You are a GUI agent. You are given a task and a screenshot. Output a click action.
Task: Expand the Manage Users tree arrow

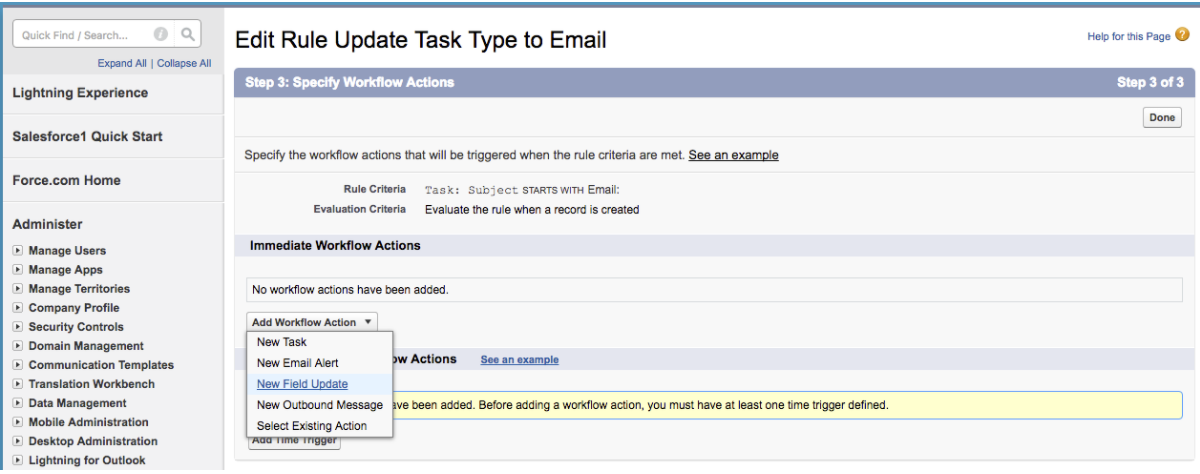pyautogui.click(x=18, y=251)
